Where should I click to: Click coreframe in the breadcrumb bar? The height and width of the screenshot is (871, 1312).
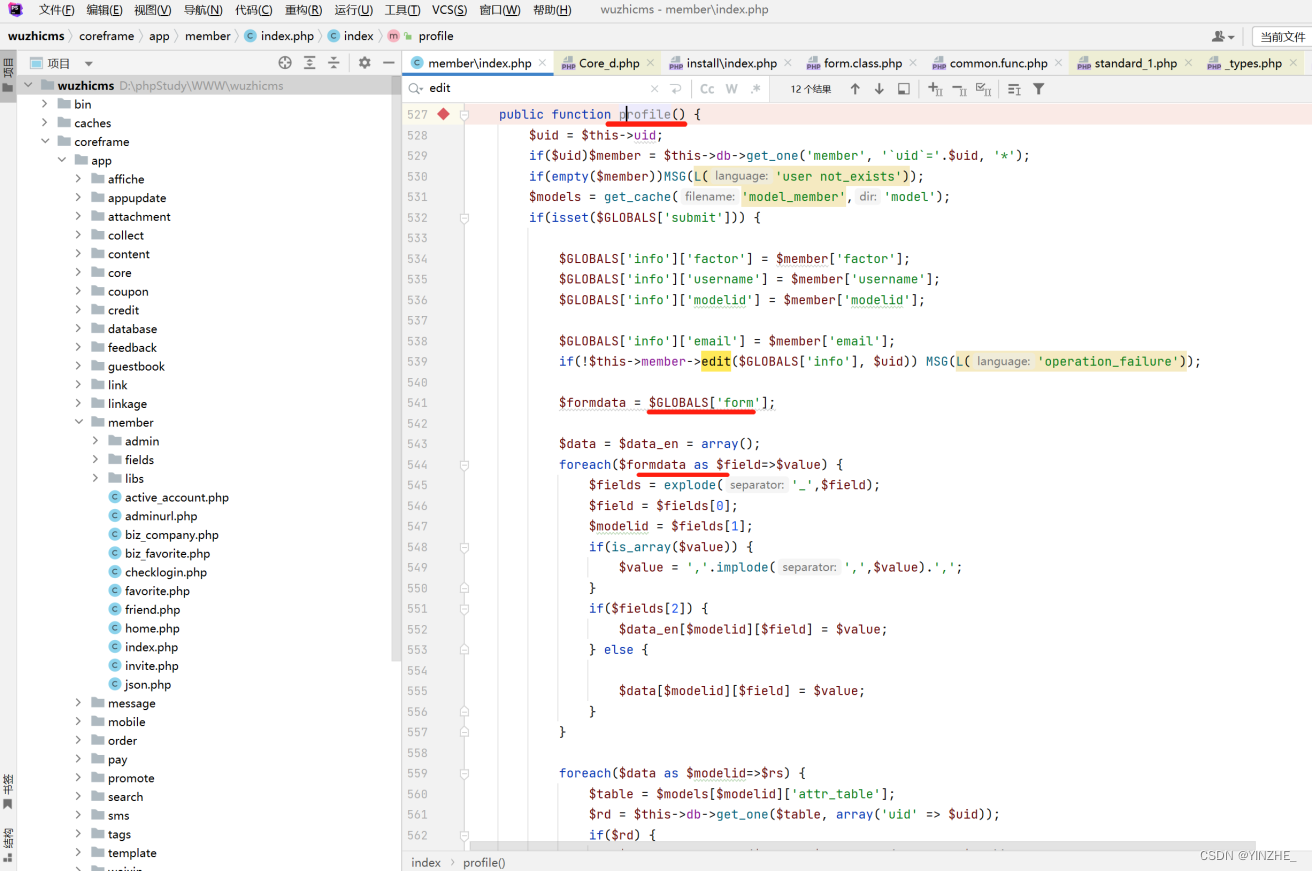coord(106,36)
